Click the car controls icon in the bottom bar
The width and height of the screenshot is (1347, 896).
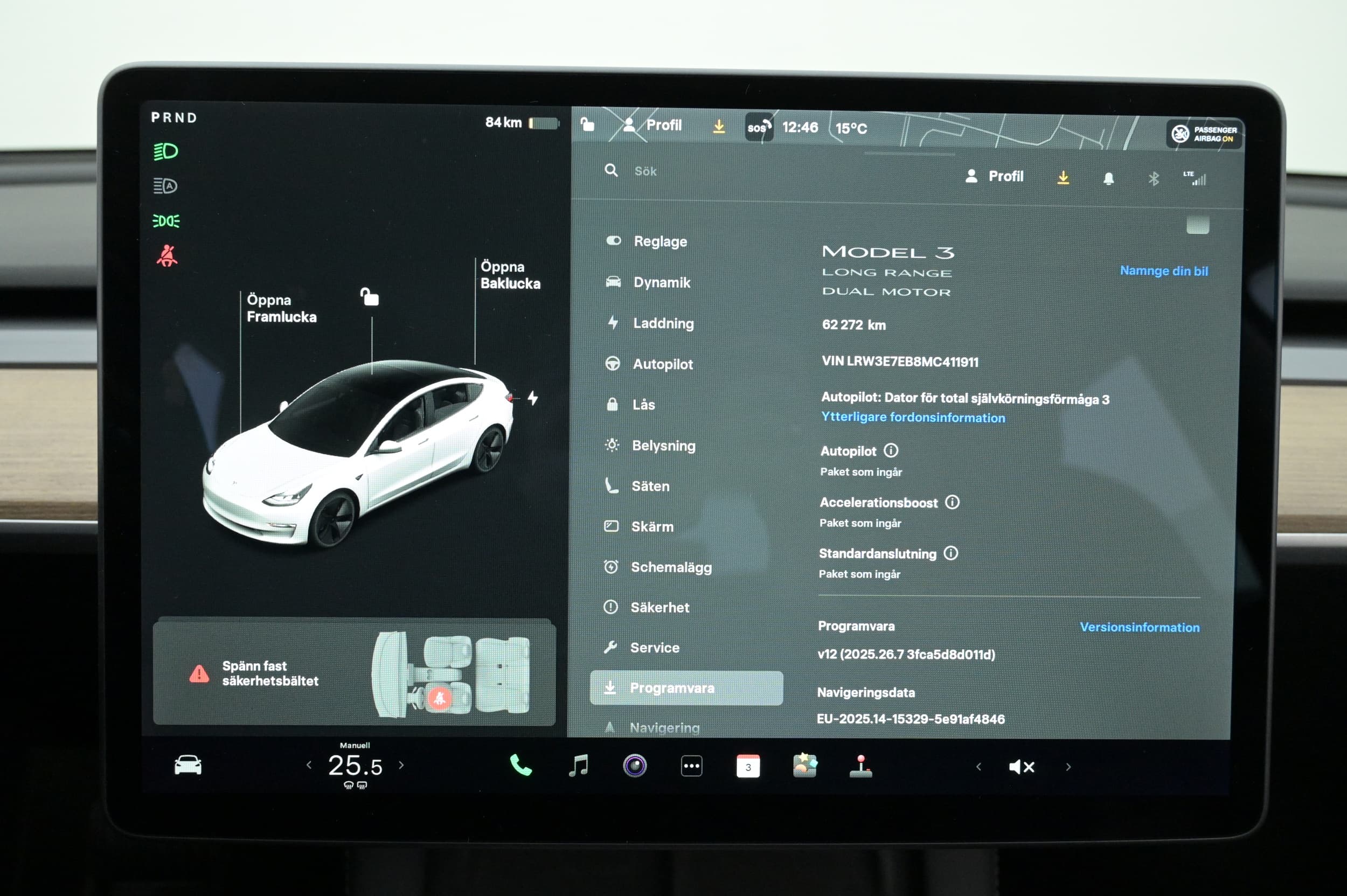click(x=188, y=765)
